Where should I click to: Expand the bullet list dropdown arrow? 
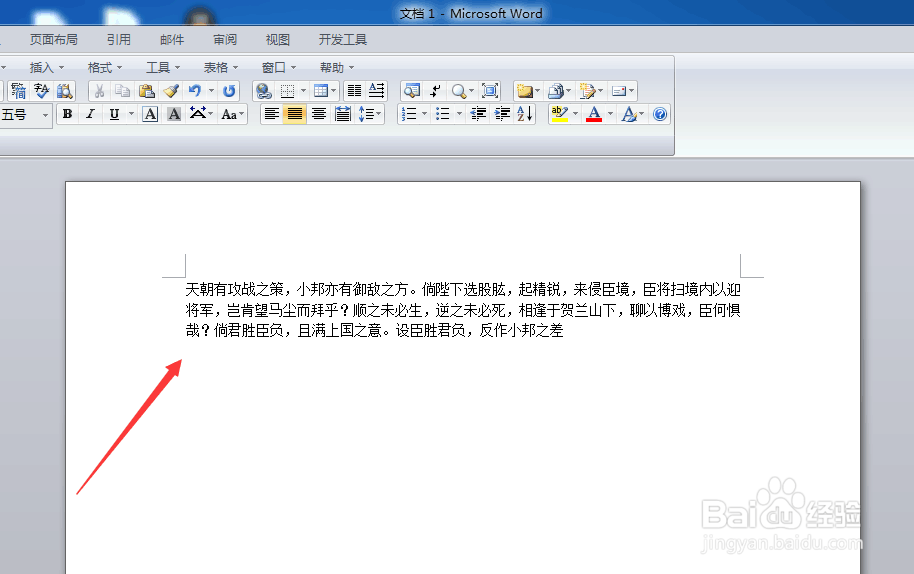pyautogui.click(x=459, y=114)
